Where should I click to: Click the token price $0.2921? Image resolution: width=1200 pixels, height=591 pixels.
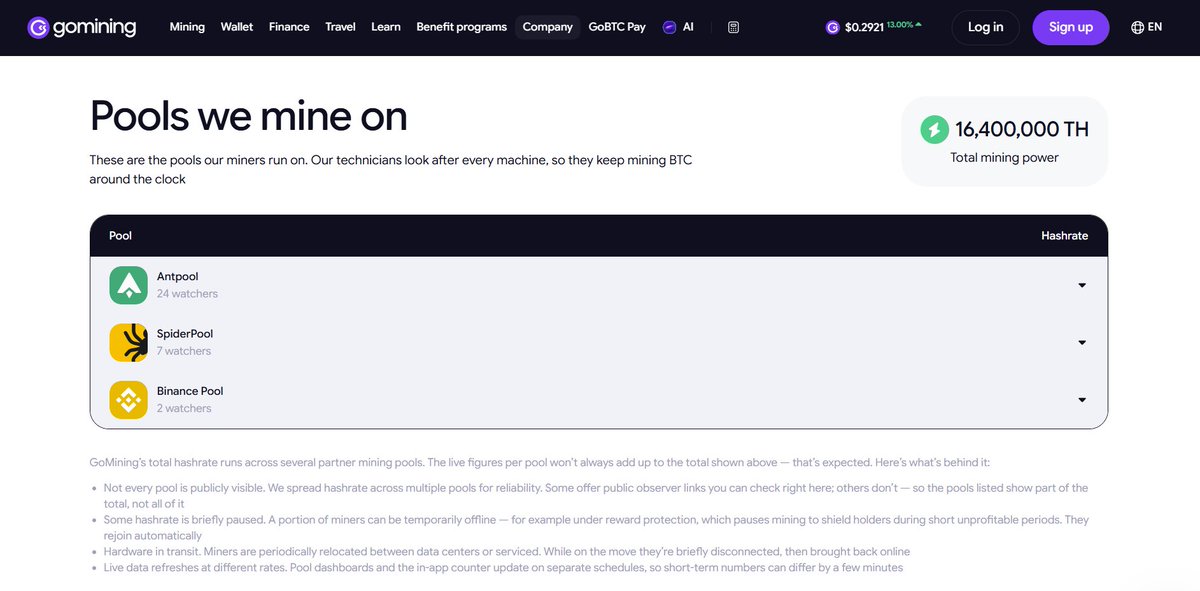862,28
